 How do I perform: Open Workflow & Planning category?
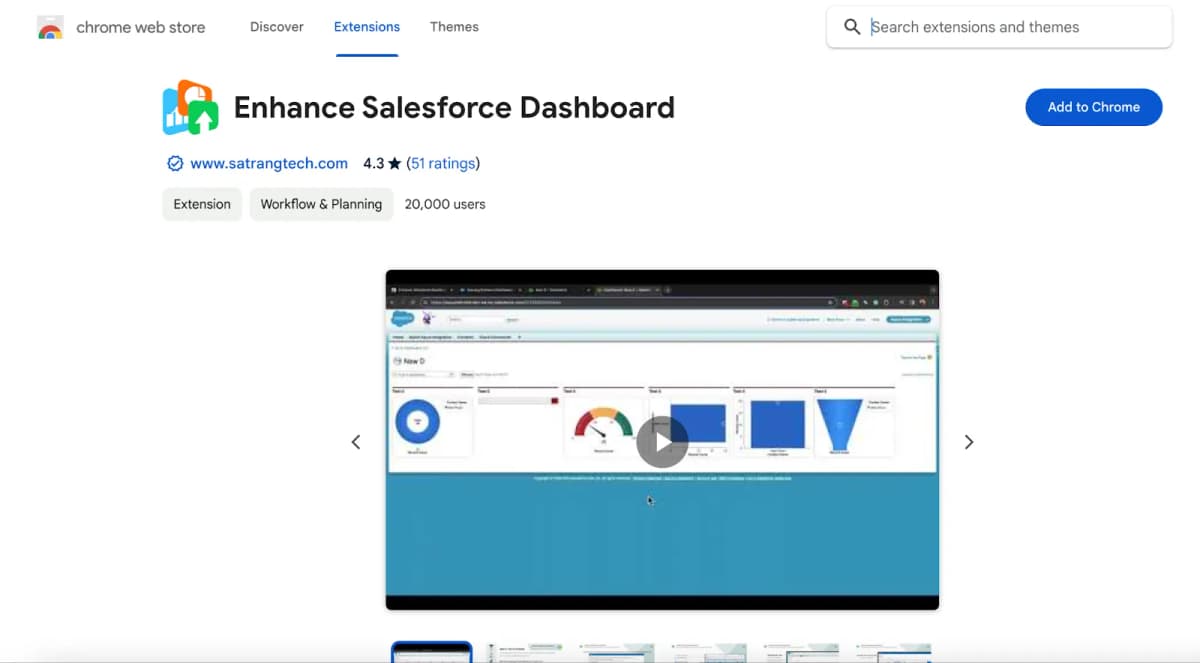coord(321,204)
